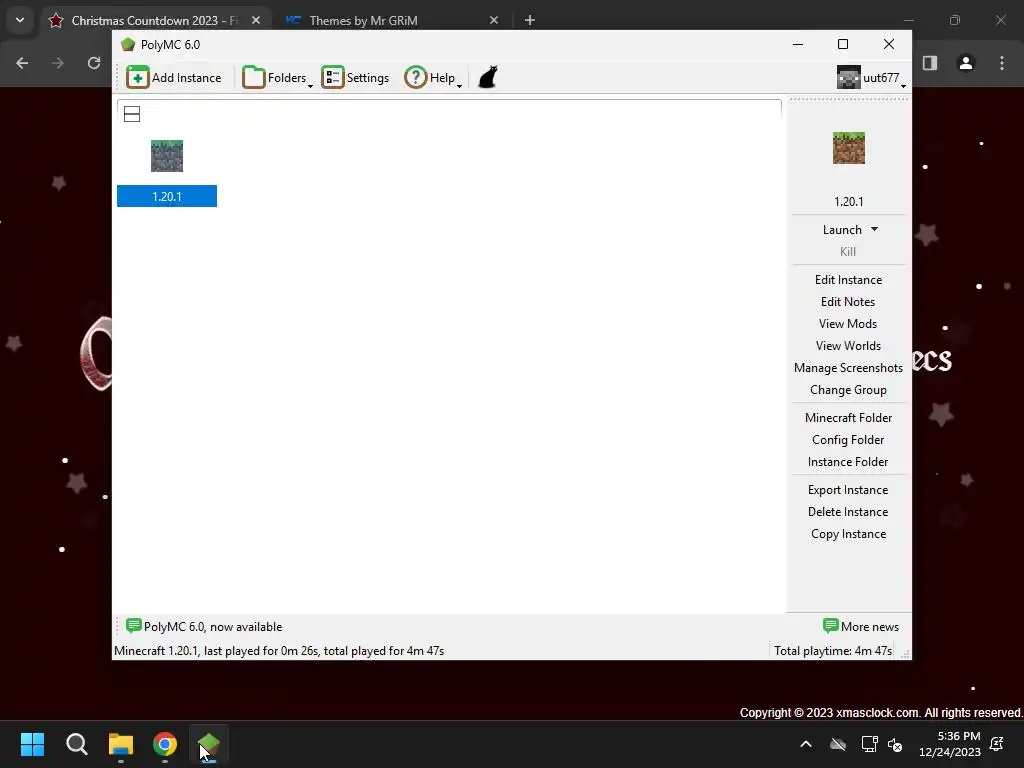Viewport: 1024px width, 768px height.
Task: Click the Add Instance toolbar button
Action: pos(174,78)
